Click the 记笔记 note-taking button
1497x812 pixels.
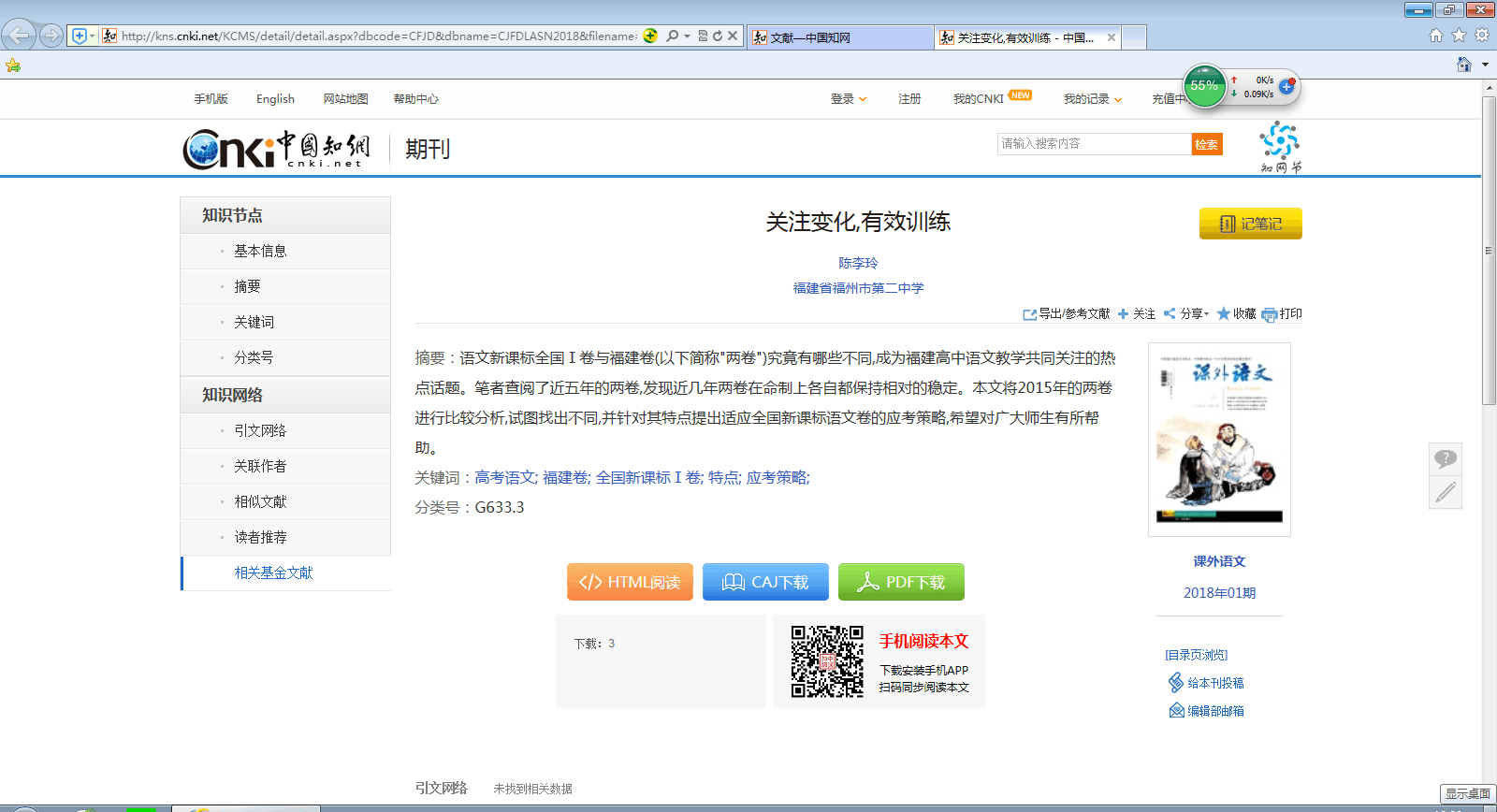(x=1250, y=224)
